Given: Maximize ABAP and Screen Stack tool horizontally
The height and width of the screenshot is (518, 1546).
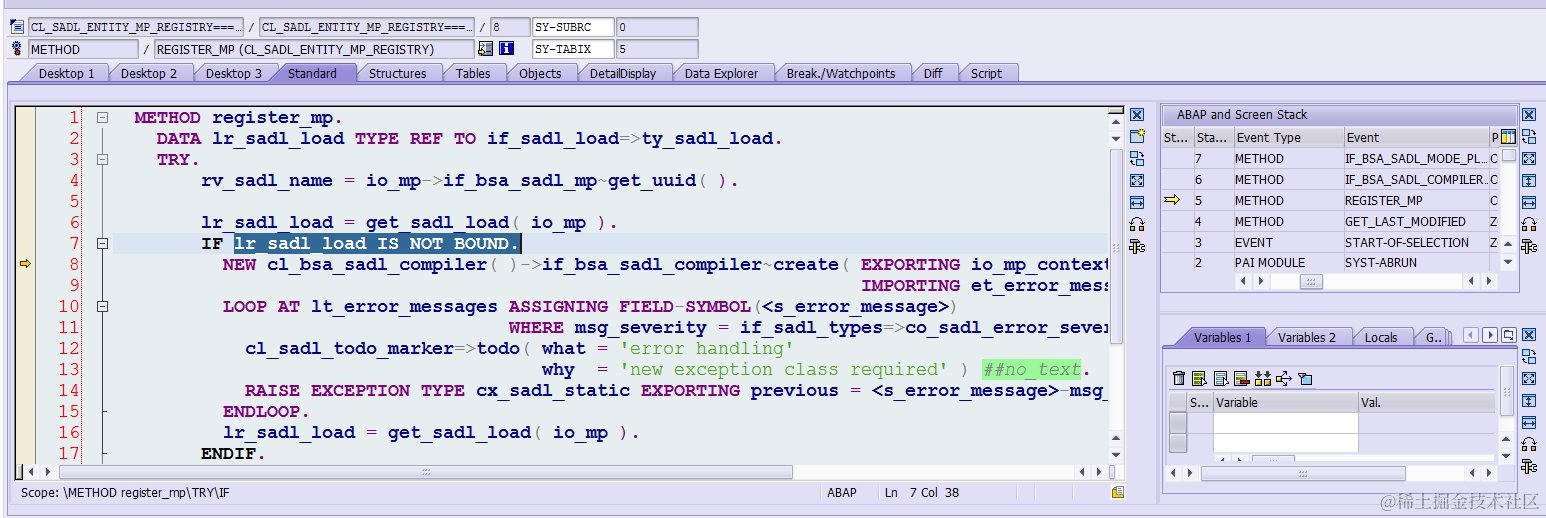Looking at the screenshot, I should click(1529, 203).
